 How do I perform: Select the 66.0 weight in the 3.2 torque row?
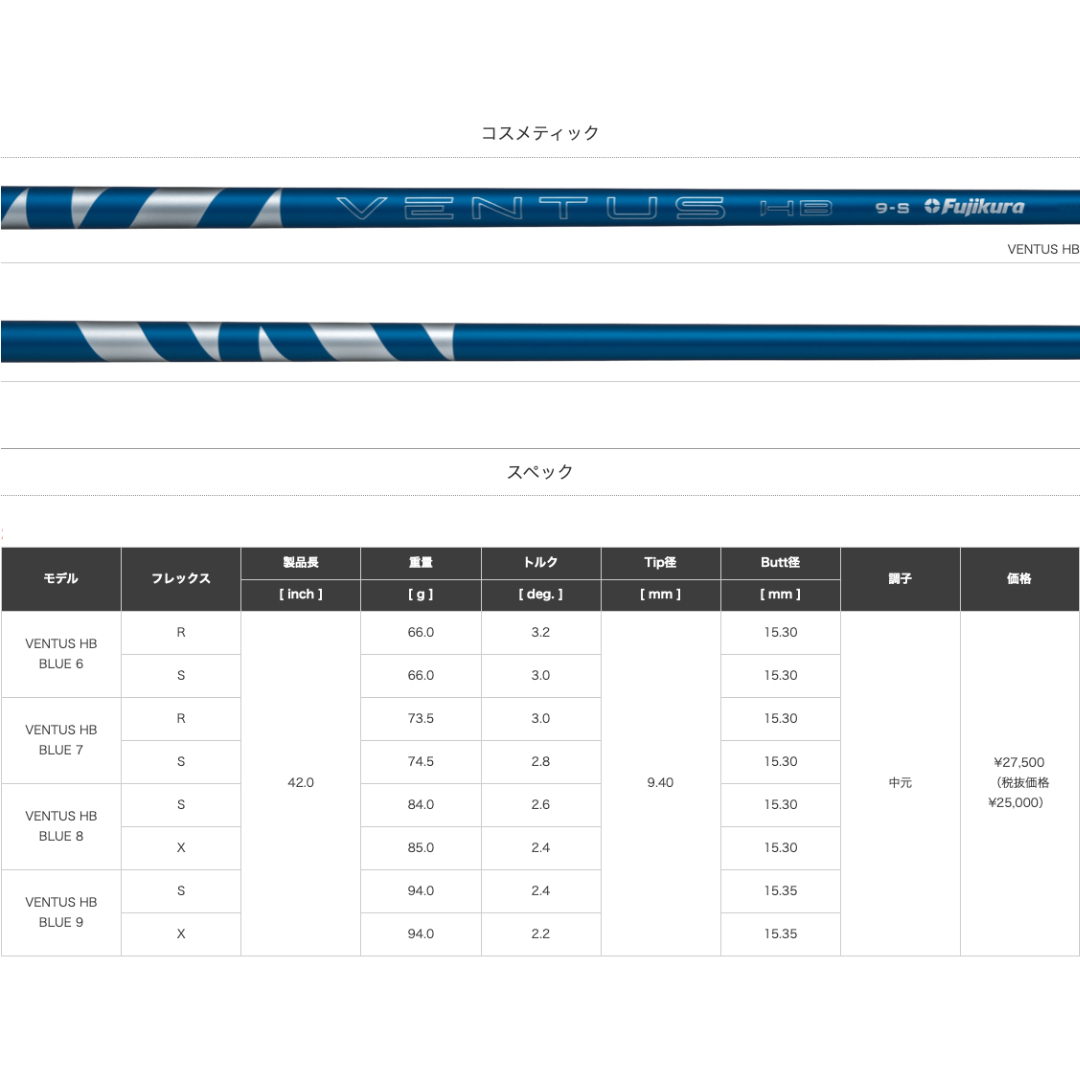click(420, 632)
